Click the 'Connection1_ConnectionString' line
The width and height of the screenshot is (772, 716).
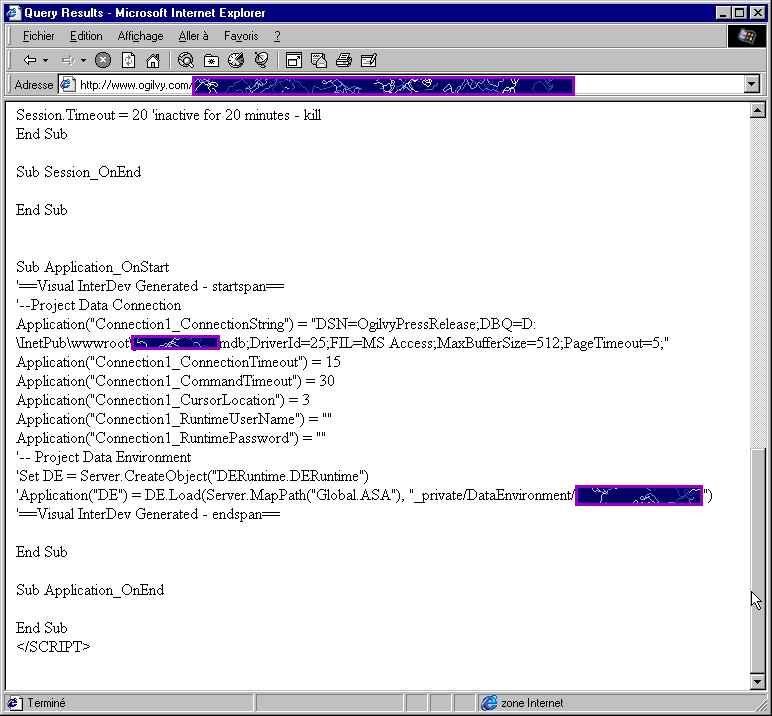[276, 324]
